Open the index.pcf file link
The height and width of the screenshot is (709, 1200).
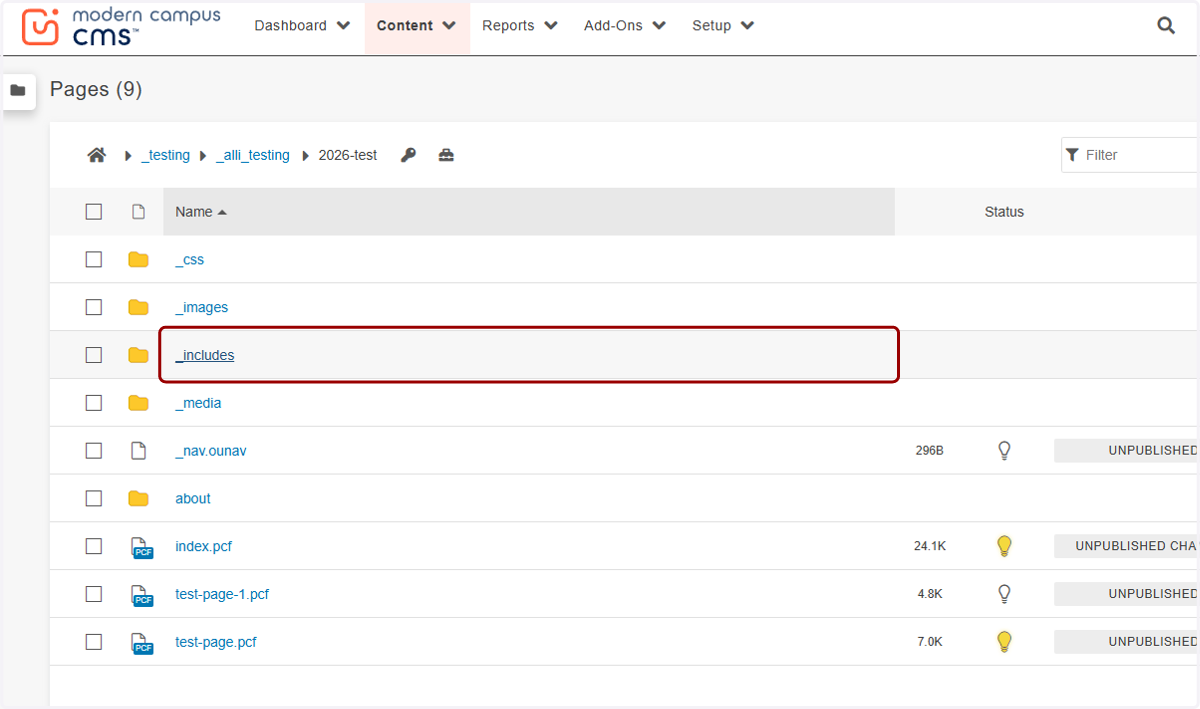point(204,546)
